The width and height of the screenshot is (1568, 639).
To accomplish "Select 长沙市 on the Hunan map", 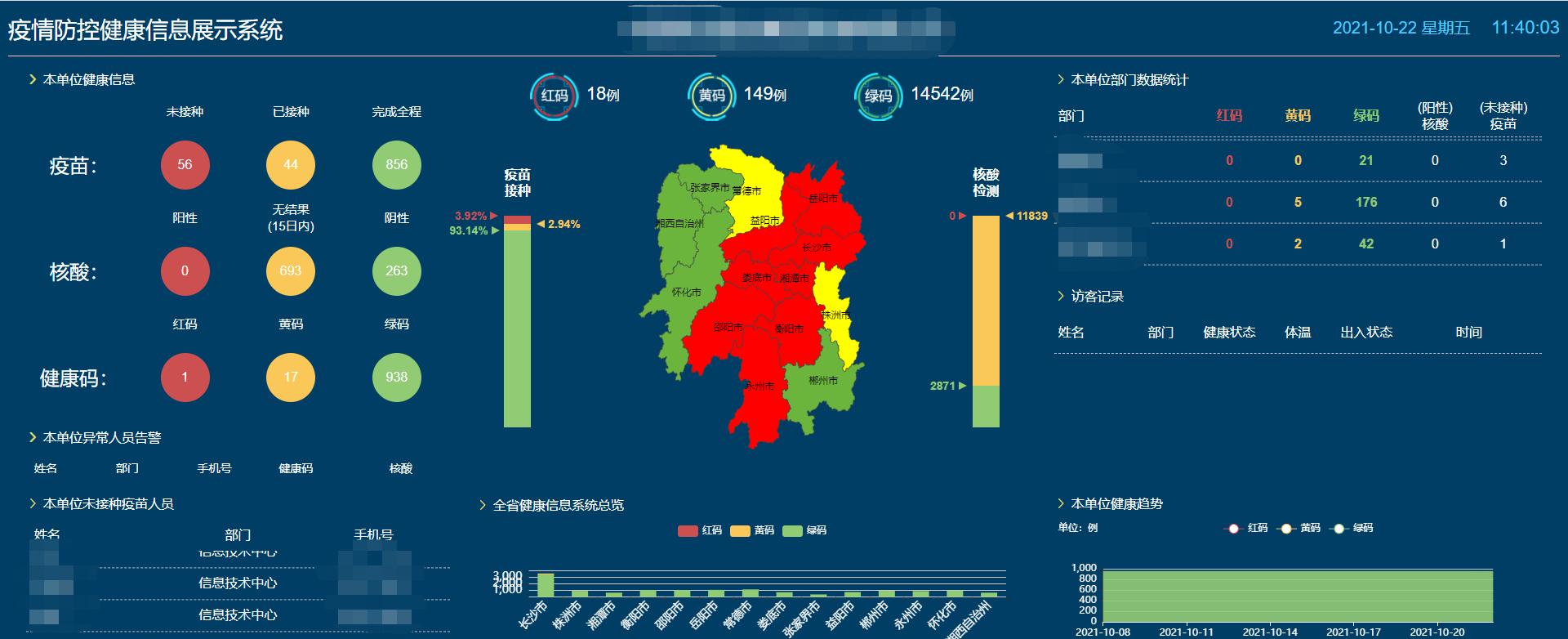I will pyautogui.click(x=817, y=247).
